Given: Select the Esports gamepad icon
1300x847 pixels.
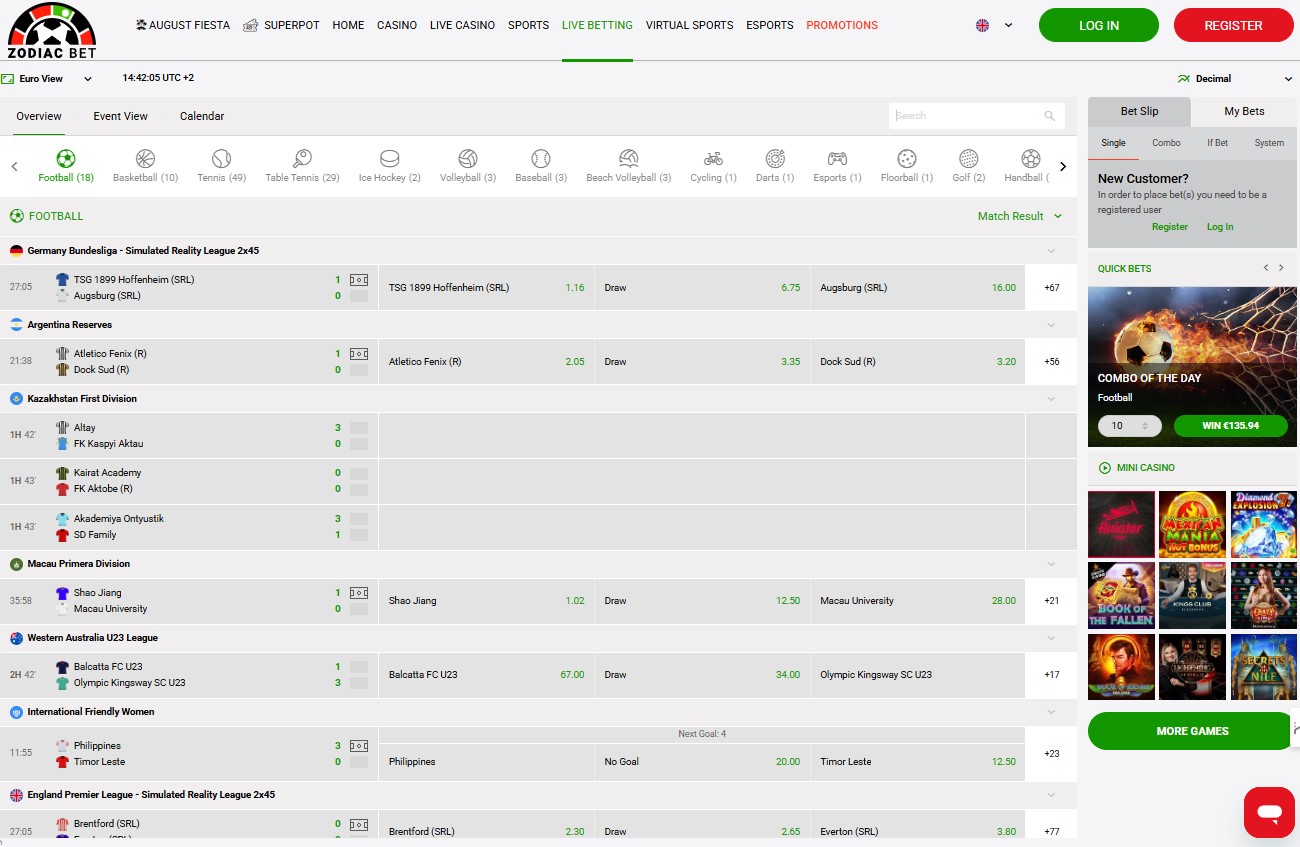Looking at the screenshot, I should coord(837,159).
